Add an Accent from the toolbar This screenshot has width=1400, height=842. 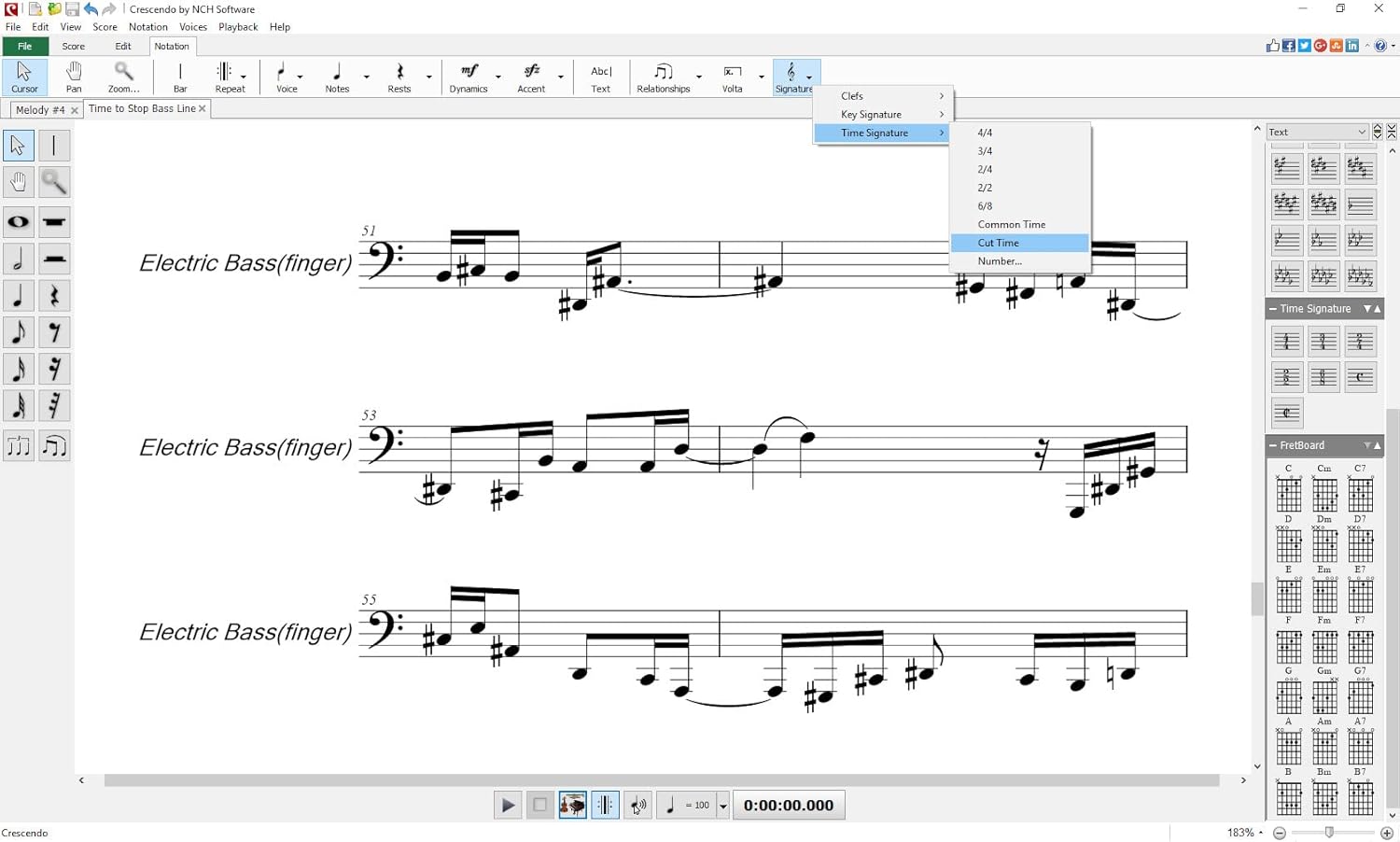pyautogui.click(x=531, y=75)
